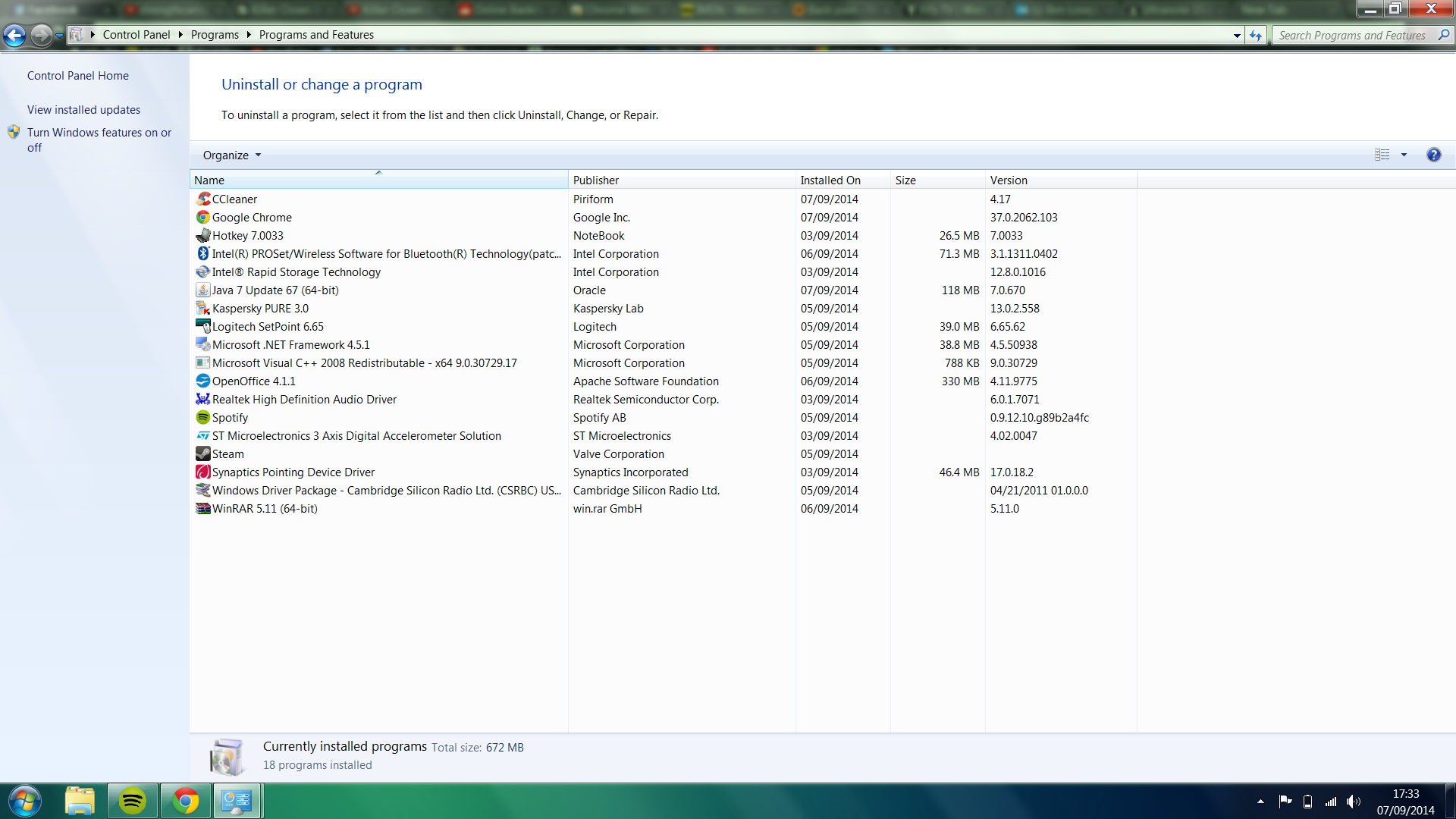Click the Java 7 Update 67 icon
The image size is (1456, 819).
203,290
